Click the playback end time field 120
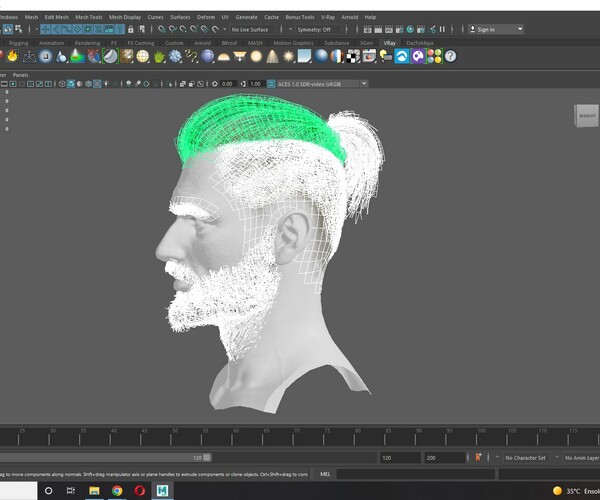The height and width of the screenshot is (500, 600). (x=400, y=458)
